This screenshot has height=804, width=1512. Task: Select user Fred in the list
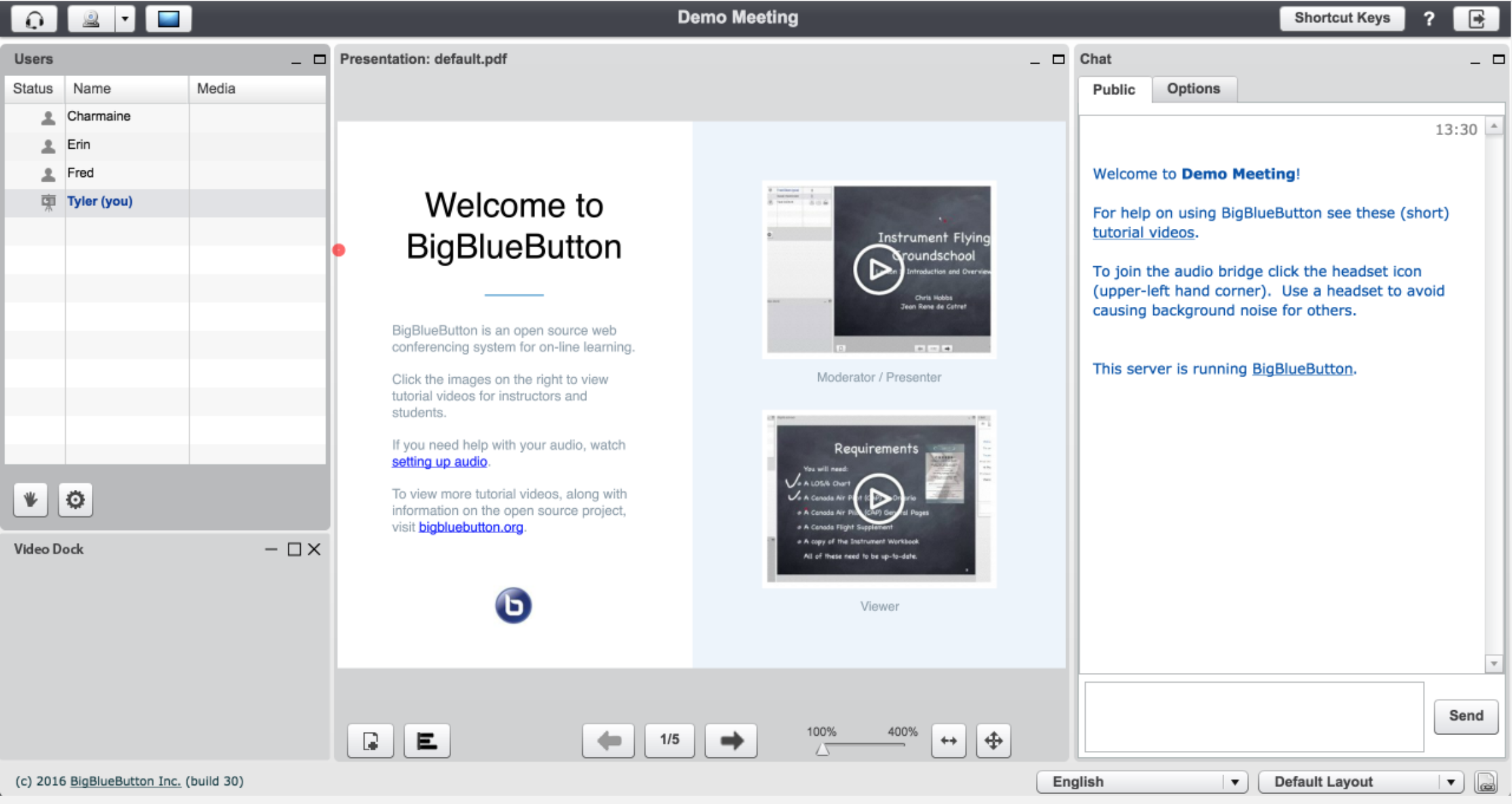coord(165,174)
